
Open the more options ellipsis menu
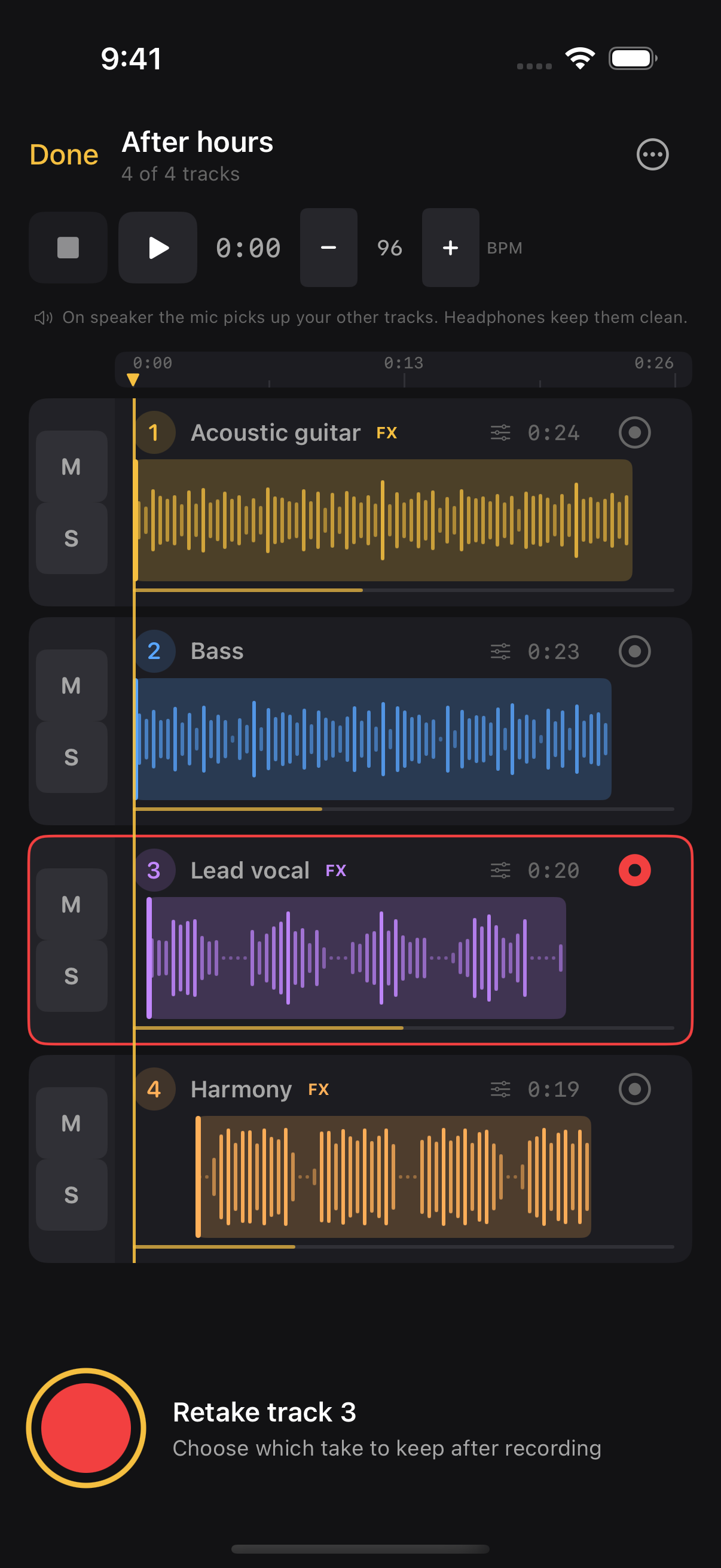[652, 155]
